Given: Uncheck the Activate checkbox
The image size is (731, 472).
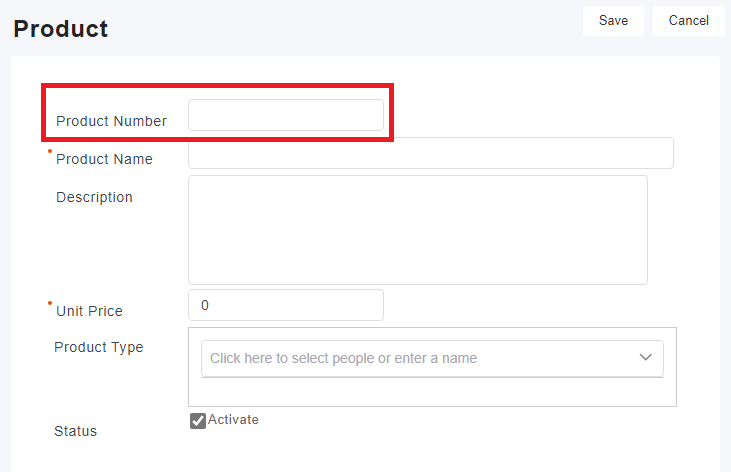Looking at the screenshot, I should point(198,421).
